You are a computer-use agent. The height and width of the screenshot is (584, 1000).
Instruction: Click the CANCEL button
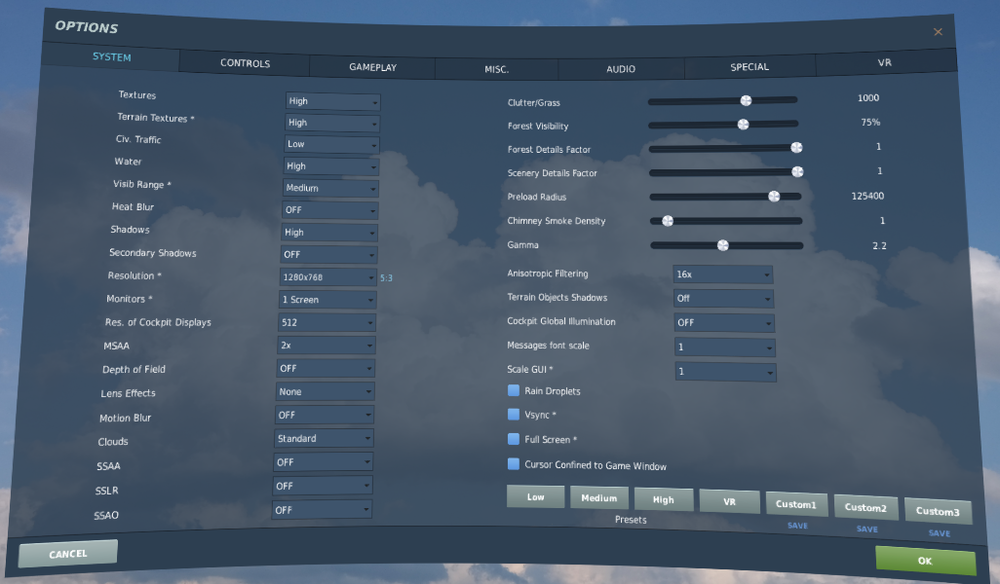pyautogui.click(x=68, y=553)
